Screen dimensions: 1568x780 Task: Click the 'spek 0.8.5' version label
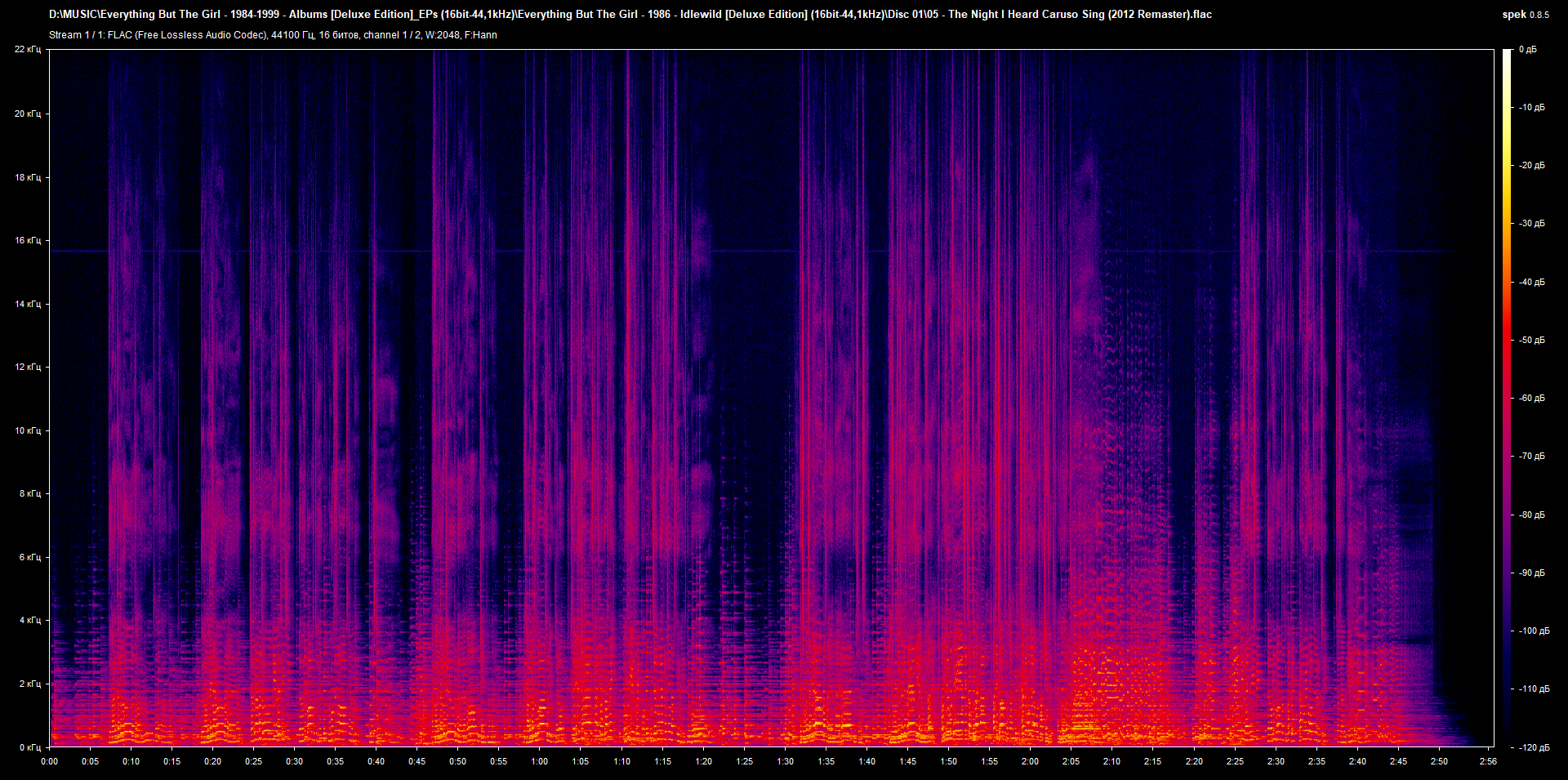(1526, 14)
